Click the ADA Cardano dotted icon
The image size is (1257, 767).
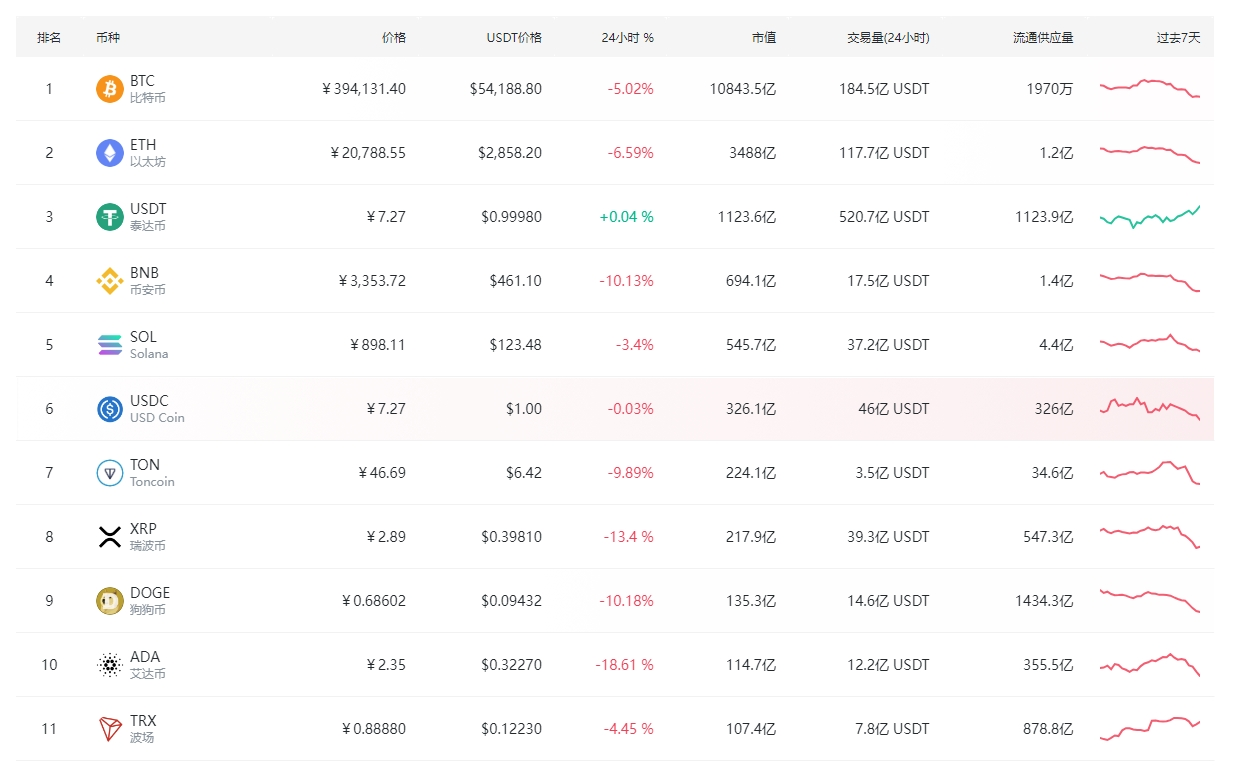click(x=109, y=665)
